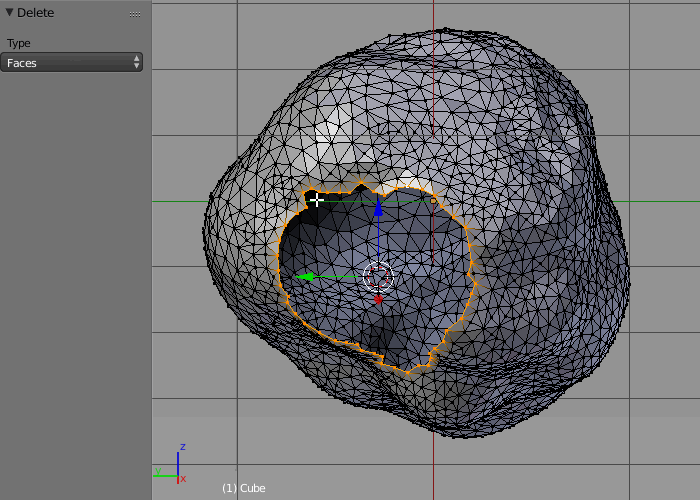The width and height of the screenshot is (700, 500).
Task: Click the panel drag grip next to Delete
Action: (x=135, y=14)
